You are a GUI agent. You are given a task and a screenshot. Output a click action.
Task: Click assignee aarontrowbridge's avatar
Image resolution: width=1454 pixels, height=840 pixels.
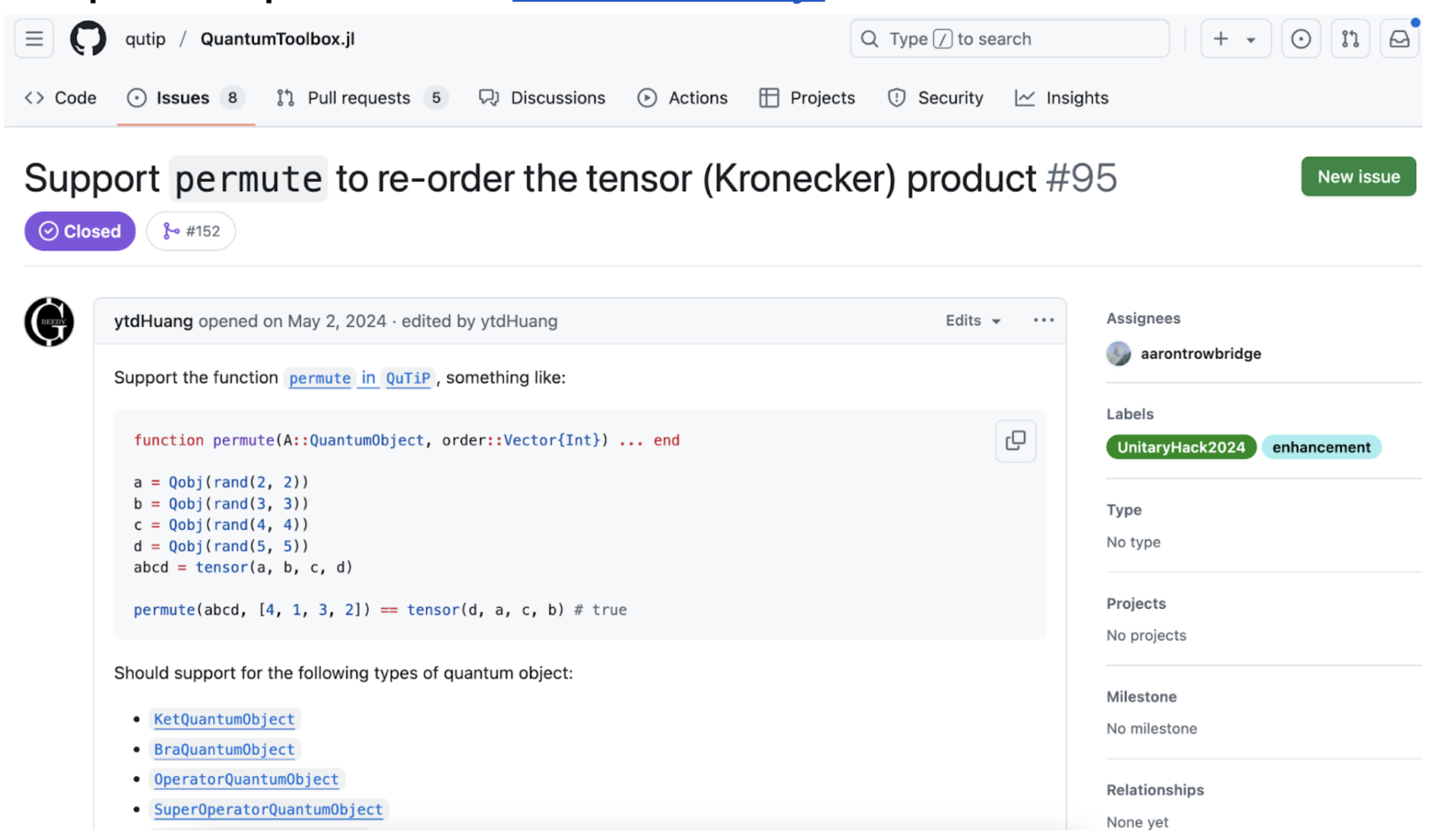click(1119, 354)
